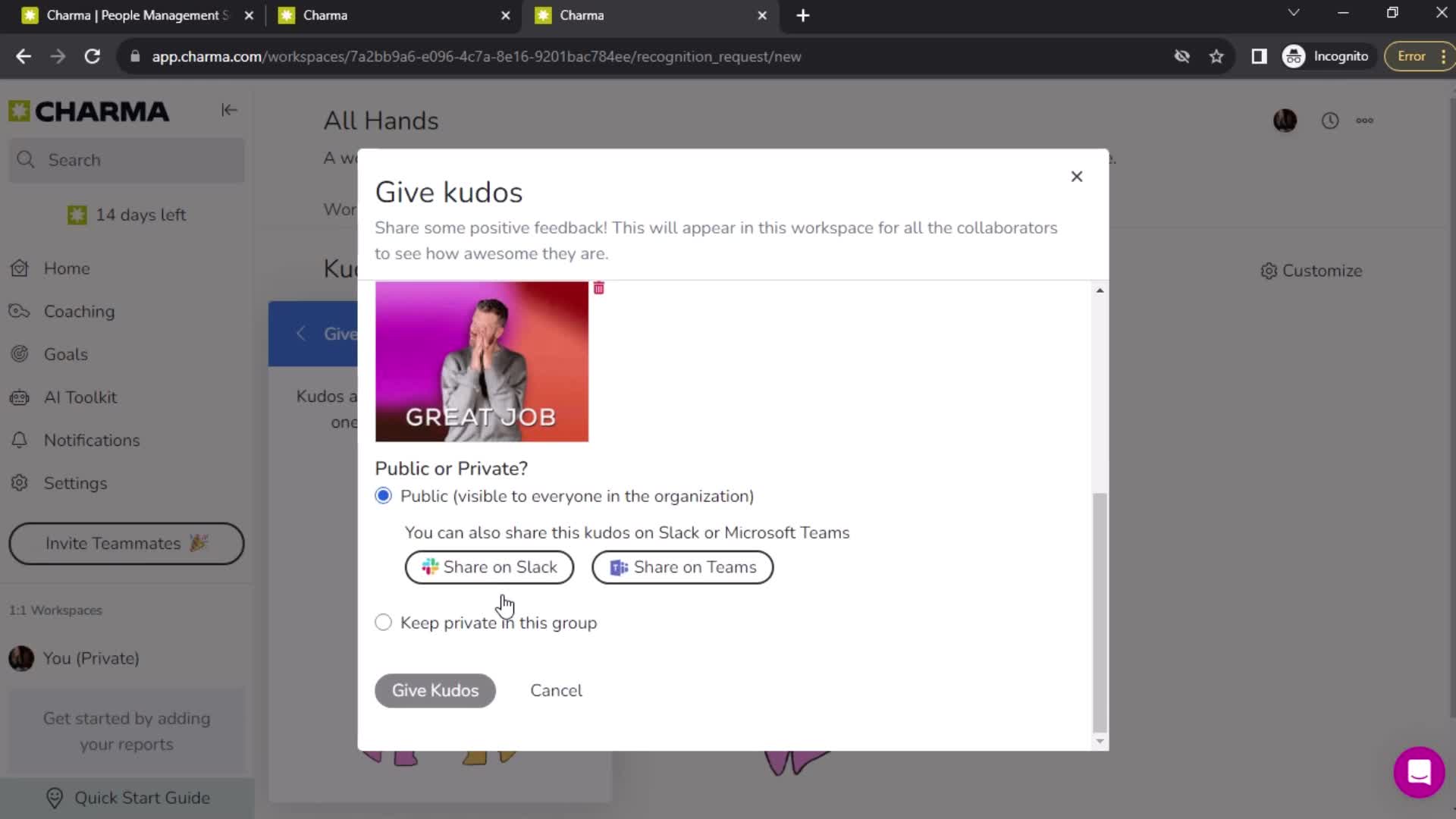Screen dimensions: 1456x819
Task: Open Goals section
Action: tap(65, 354)
